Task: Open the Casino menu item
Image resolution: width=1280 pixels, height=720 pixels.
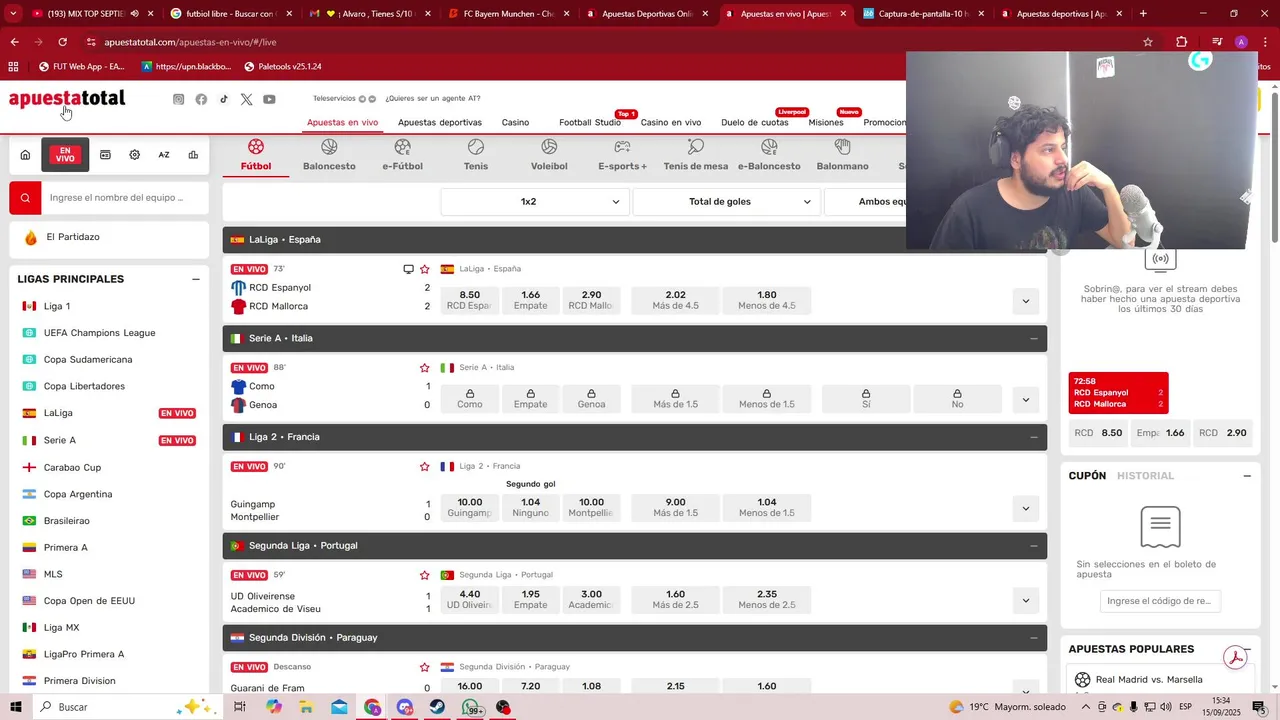Action: click(515, 122)
